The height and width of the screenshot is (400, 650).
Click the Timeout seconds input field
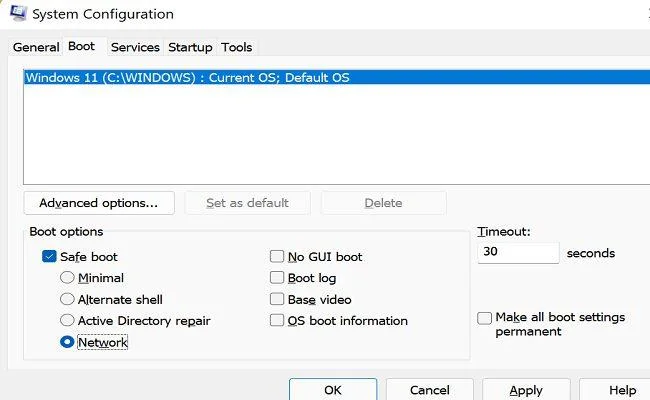518,252
